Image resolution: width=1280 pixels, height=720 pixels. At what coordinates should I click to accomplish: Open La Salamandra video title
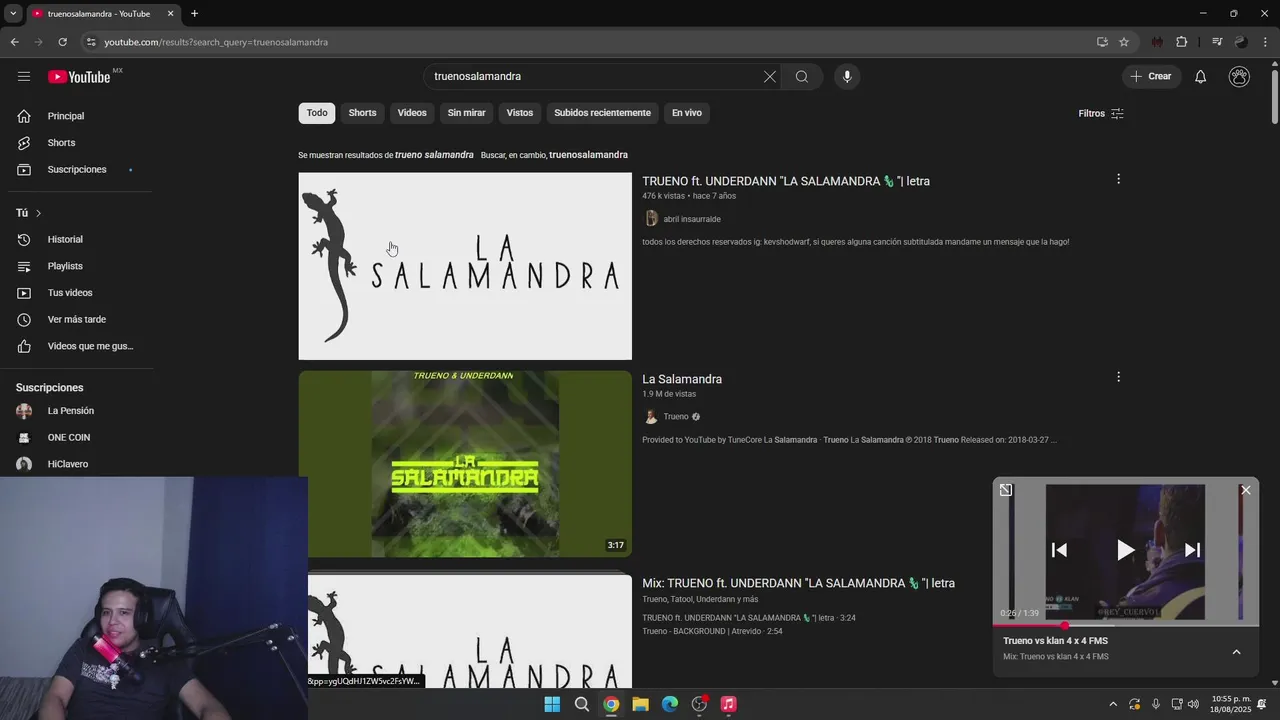pos(682,379)
